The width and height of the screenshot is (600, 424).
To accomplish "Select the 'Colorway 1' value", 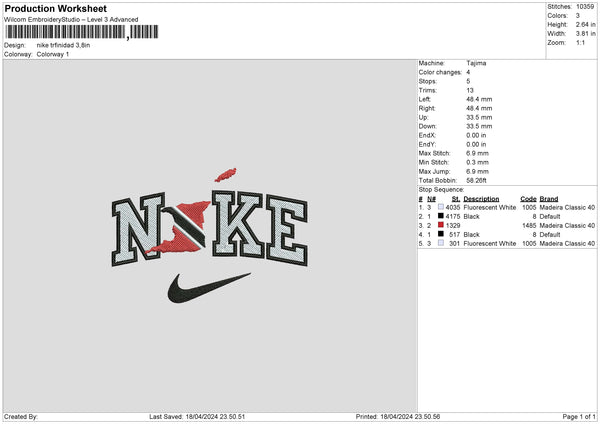I will coord(53,54).
